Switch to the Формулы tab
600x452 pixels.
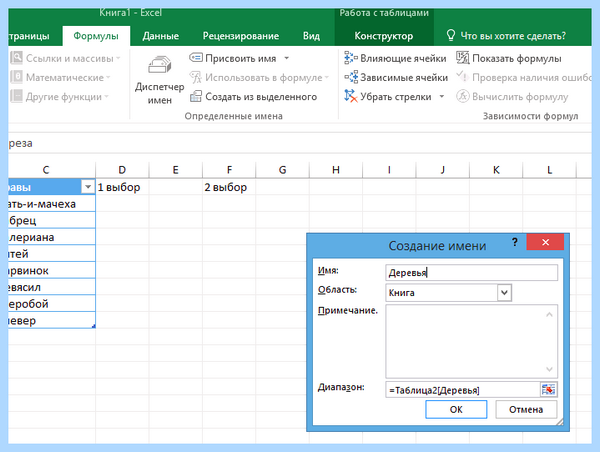(x=96, y=36)
